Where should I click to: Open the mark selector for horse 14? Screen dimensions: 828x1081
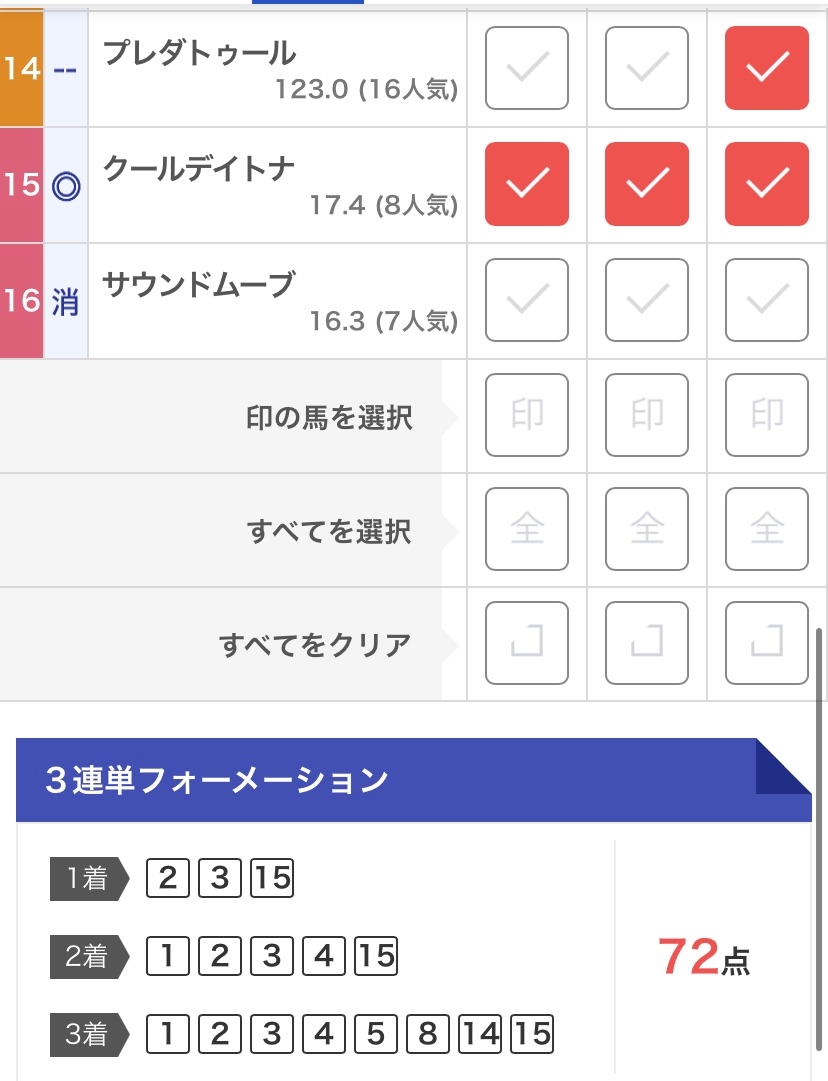coord(65,70)
